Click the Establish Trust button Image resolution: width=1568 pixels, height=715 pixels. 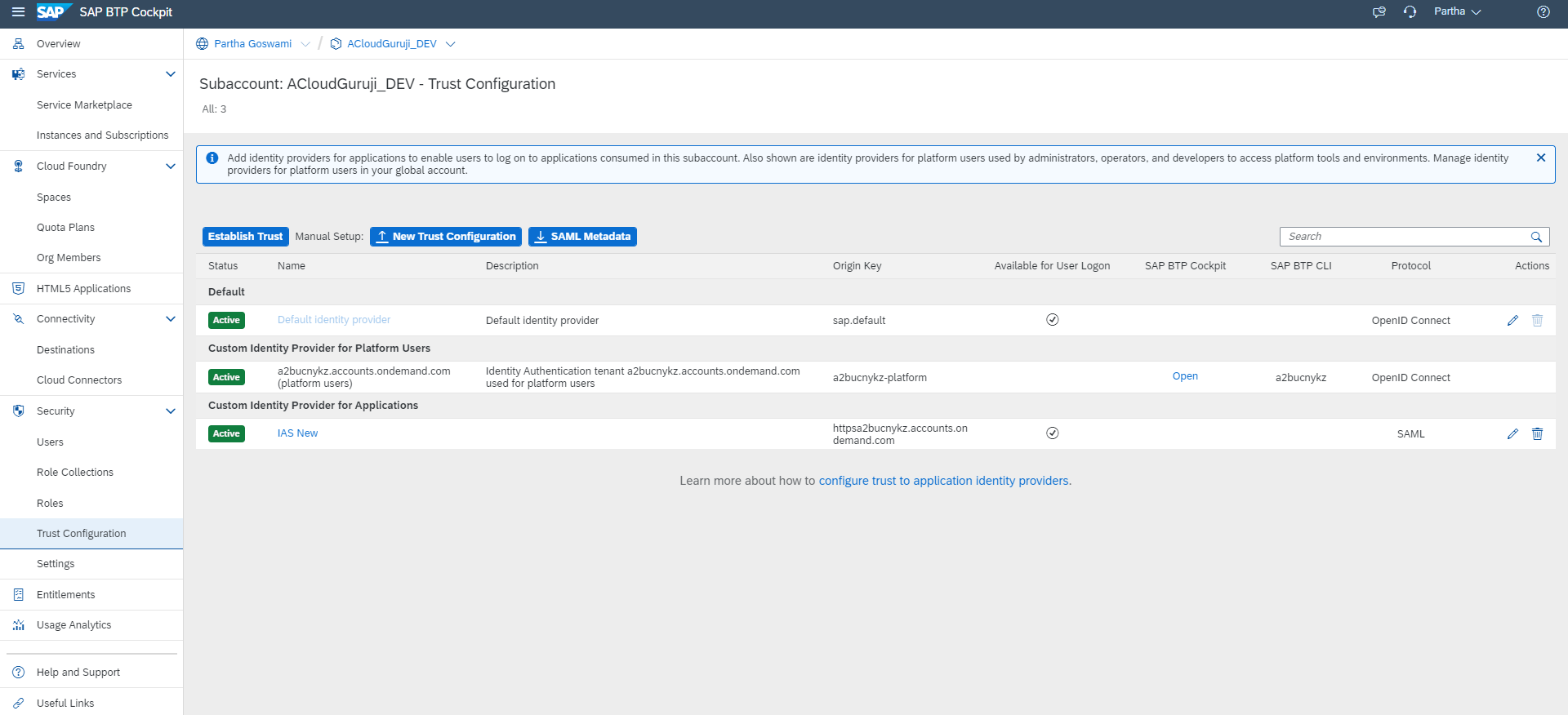tap(245, 237)
